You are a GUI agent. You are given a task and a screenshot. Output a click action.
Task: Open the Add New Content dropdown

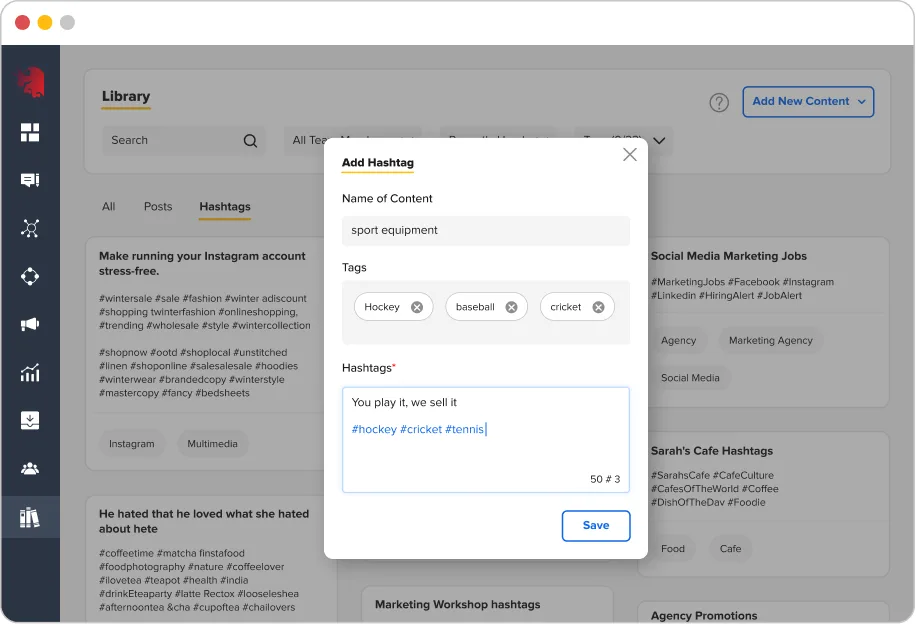(808, 102)
